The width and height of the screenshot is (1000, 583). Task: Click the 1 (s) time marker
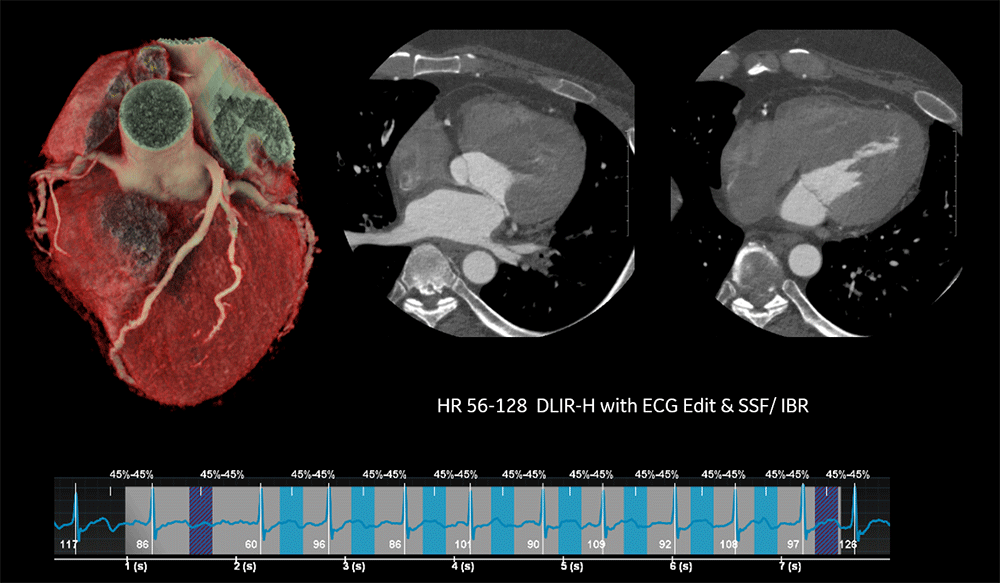point(129,567)
